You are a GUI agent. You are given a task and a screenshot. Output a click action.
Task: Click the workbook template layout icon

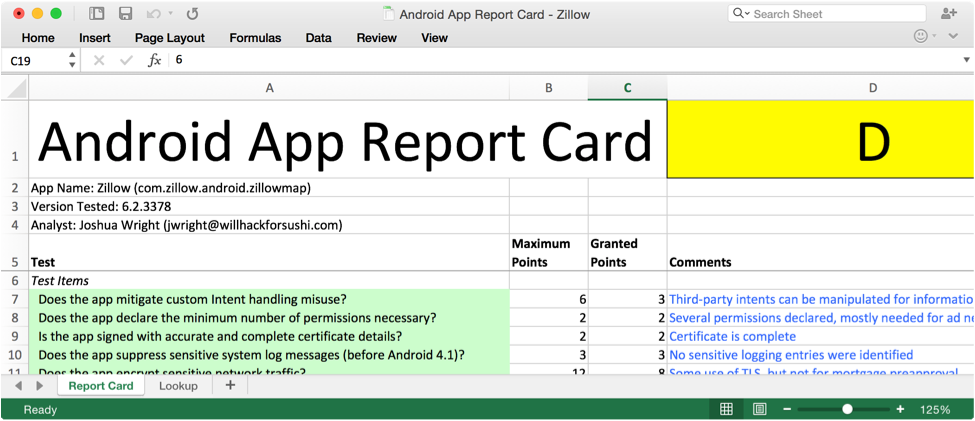[96, 14]
